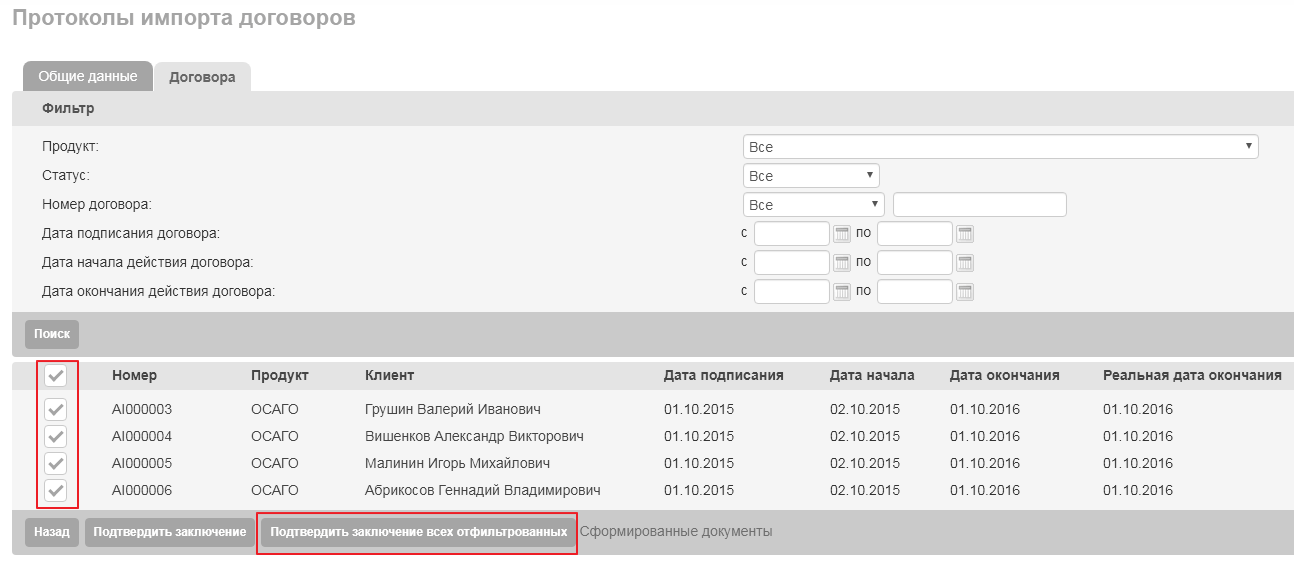Open calendar for signing date end
The image size is (1294, 561).
(965, 234)
